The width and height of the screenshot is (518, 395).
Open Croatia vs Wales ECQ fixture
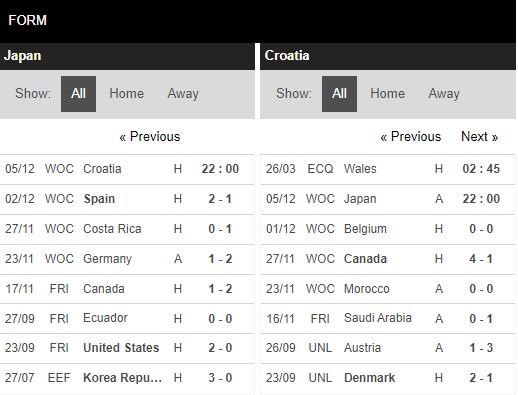tap(388, 169)
